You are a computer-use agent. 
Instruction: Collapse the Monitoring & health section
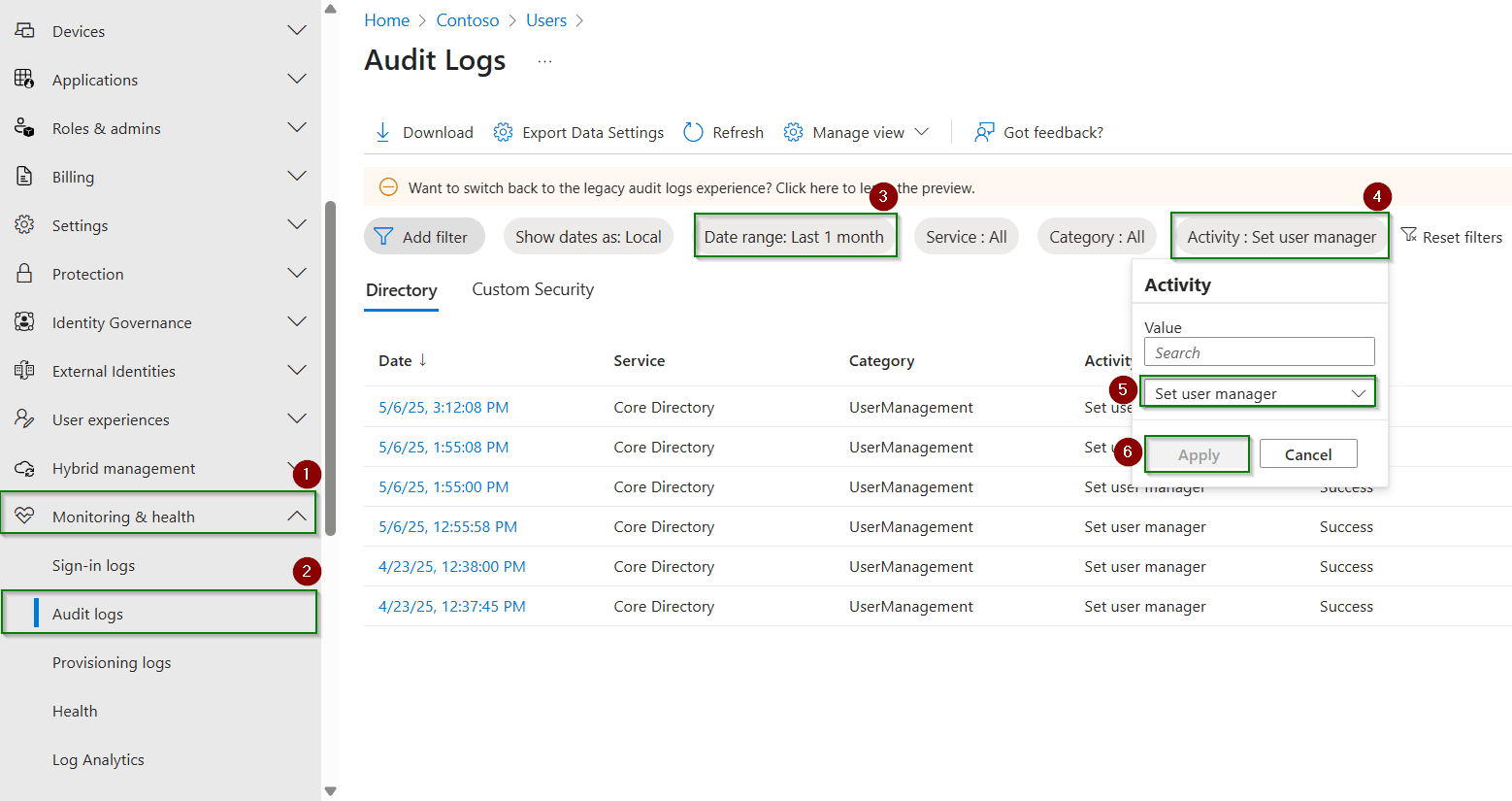coord(297,516)
